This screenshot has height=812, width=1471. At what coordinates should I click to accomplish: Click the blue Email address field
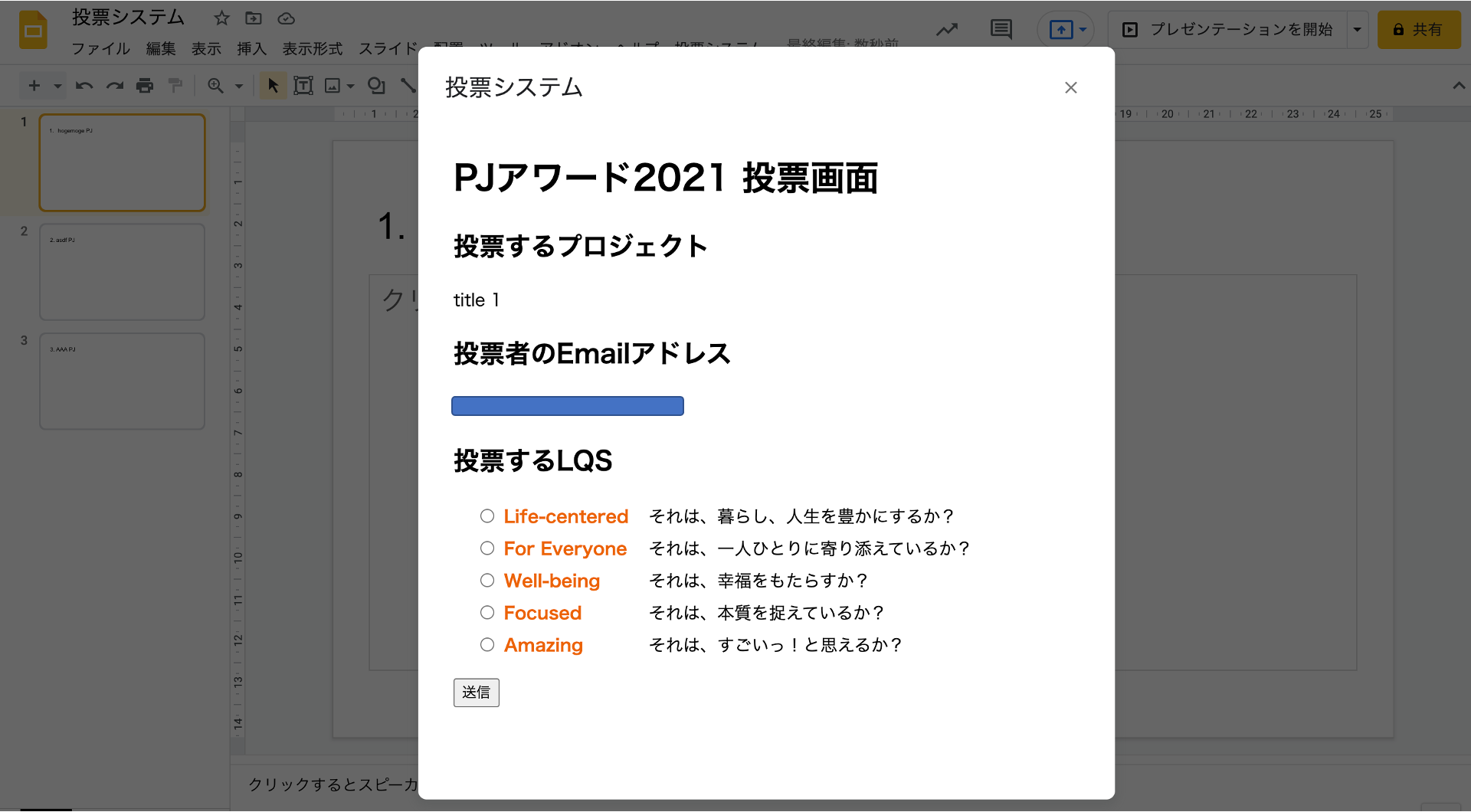pyautogui.click(x=568, y=406)
